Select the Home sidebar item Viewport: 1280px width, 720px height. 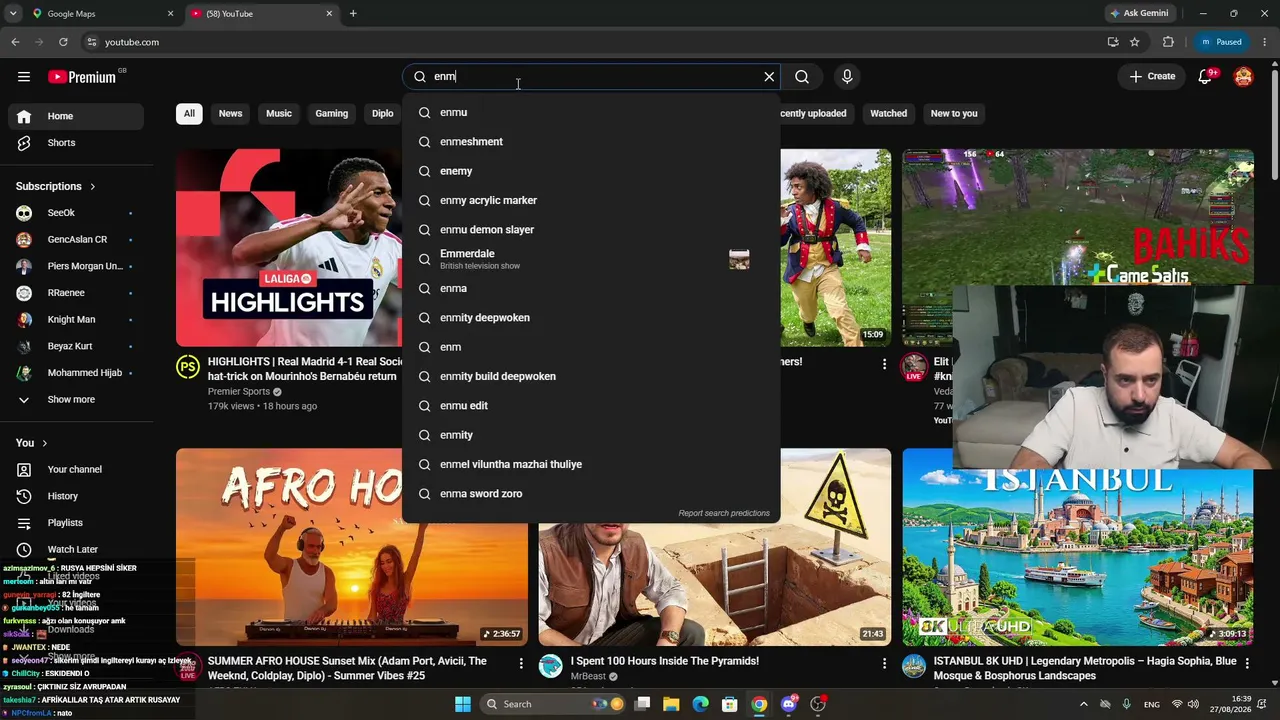tap(76, 116)
